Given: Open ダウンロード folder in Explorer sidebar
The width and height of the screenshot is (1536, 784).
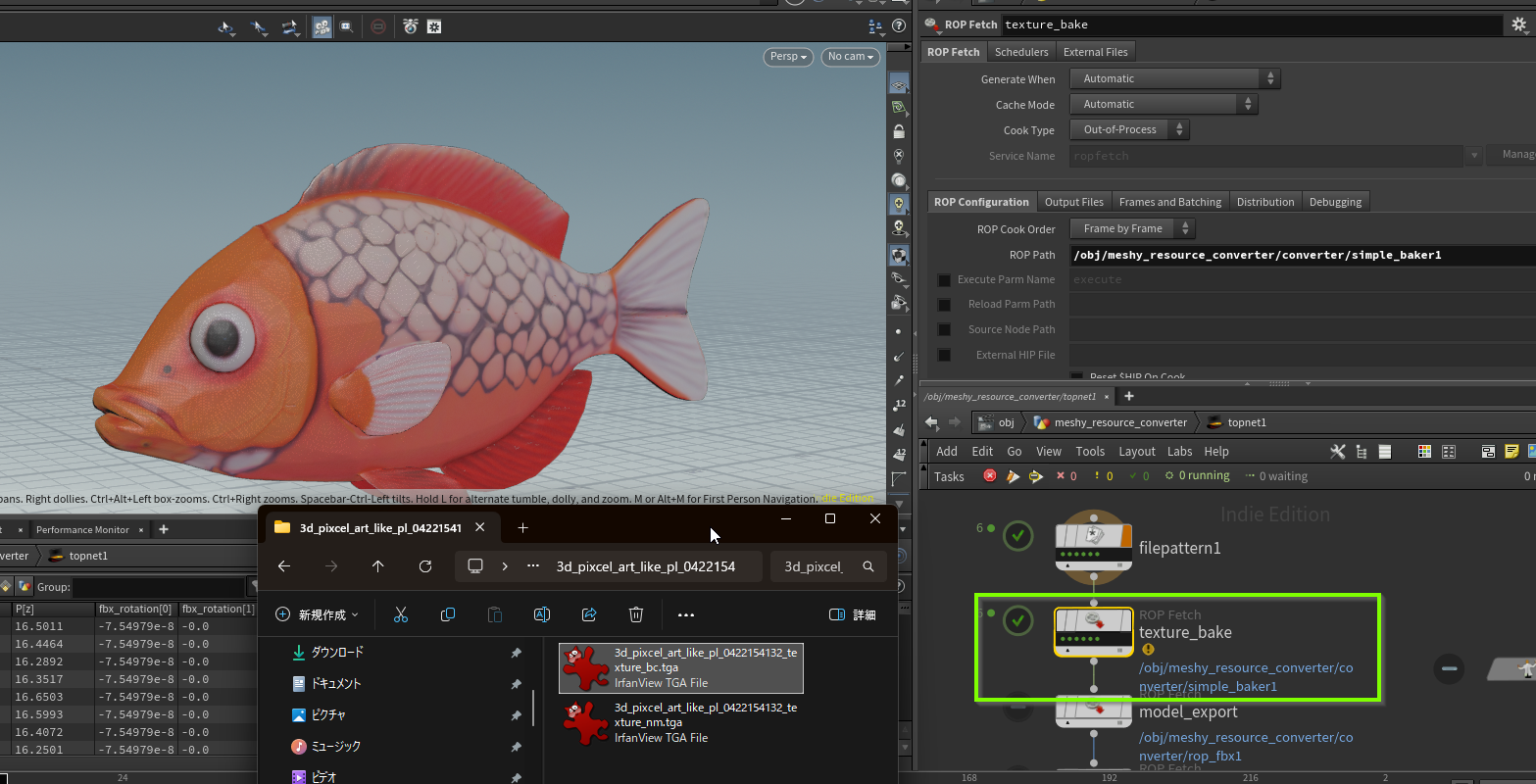Looking at the screenshot, I should click(x=337, y=652).
